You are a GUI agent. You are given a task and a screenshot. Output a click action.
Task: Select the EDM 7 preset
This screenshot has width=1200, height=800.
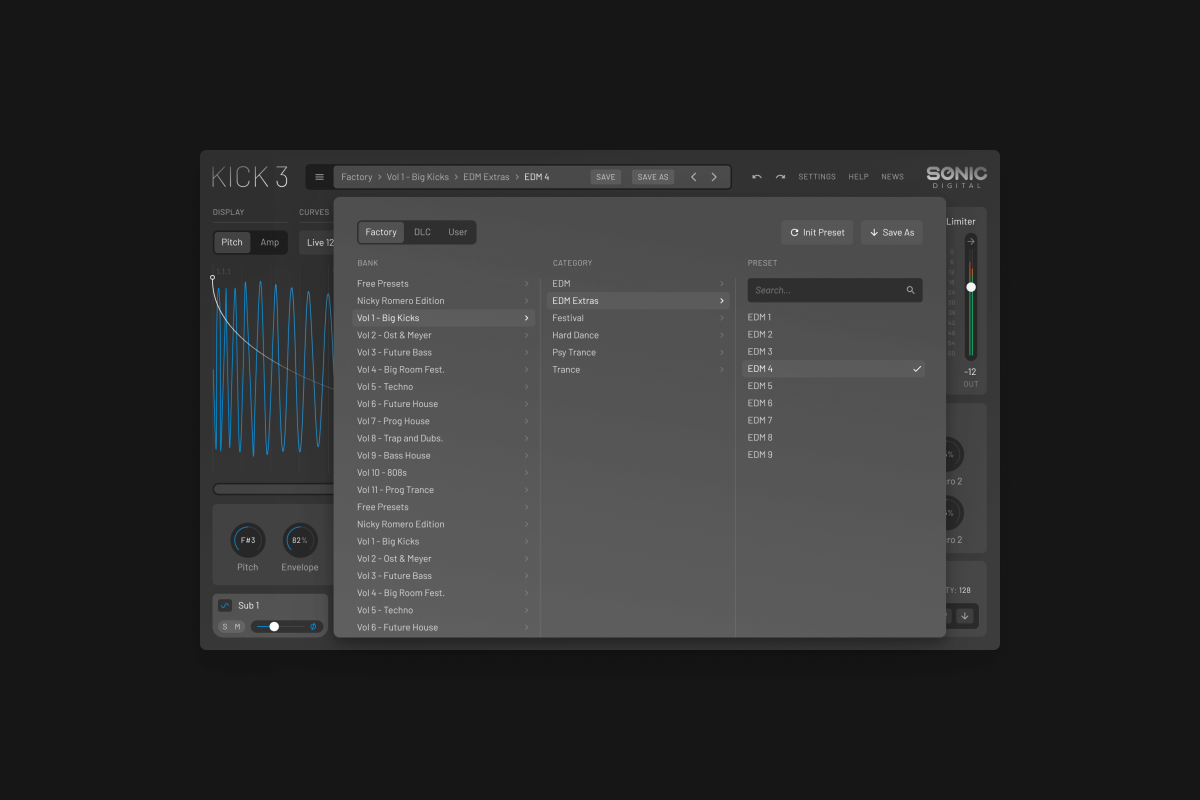(760, 420)
